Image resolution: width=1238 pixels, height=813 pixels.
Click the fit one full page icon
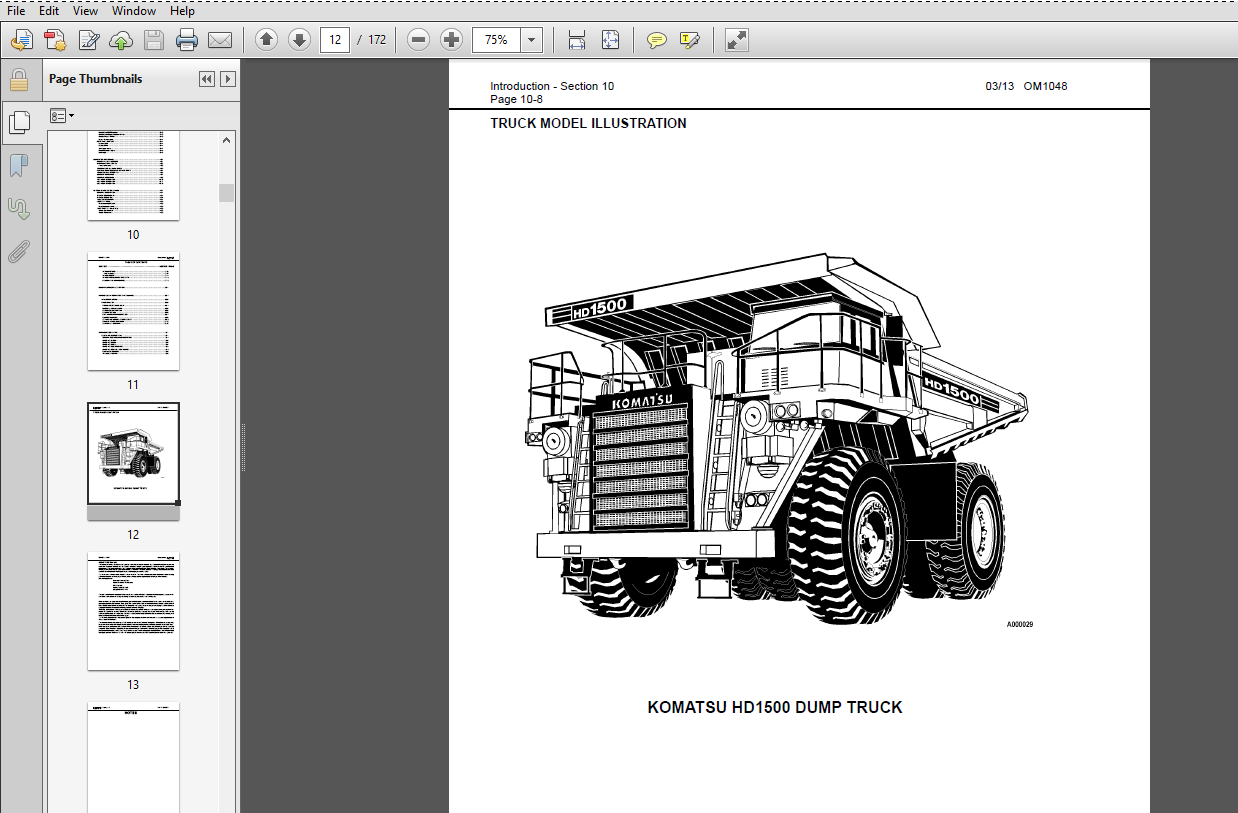610,40
